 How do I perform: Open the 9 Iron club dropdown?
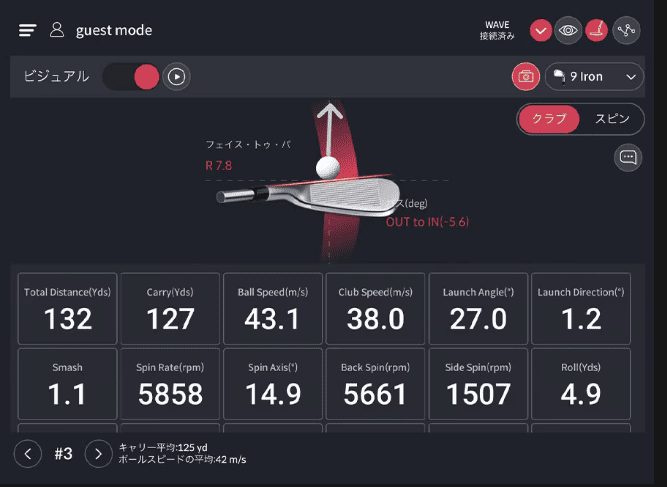pyautogui.click(x=594, y=76)
